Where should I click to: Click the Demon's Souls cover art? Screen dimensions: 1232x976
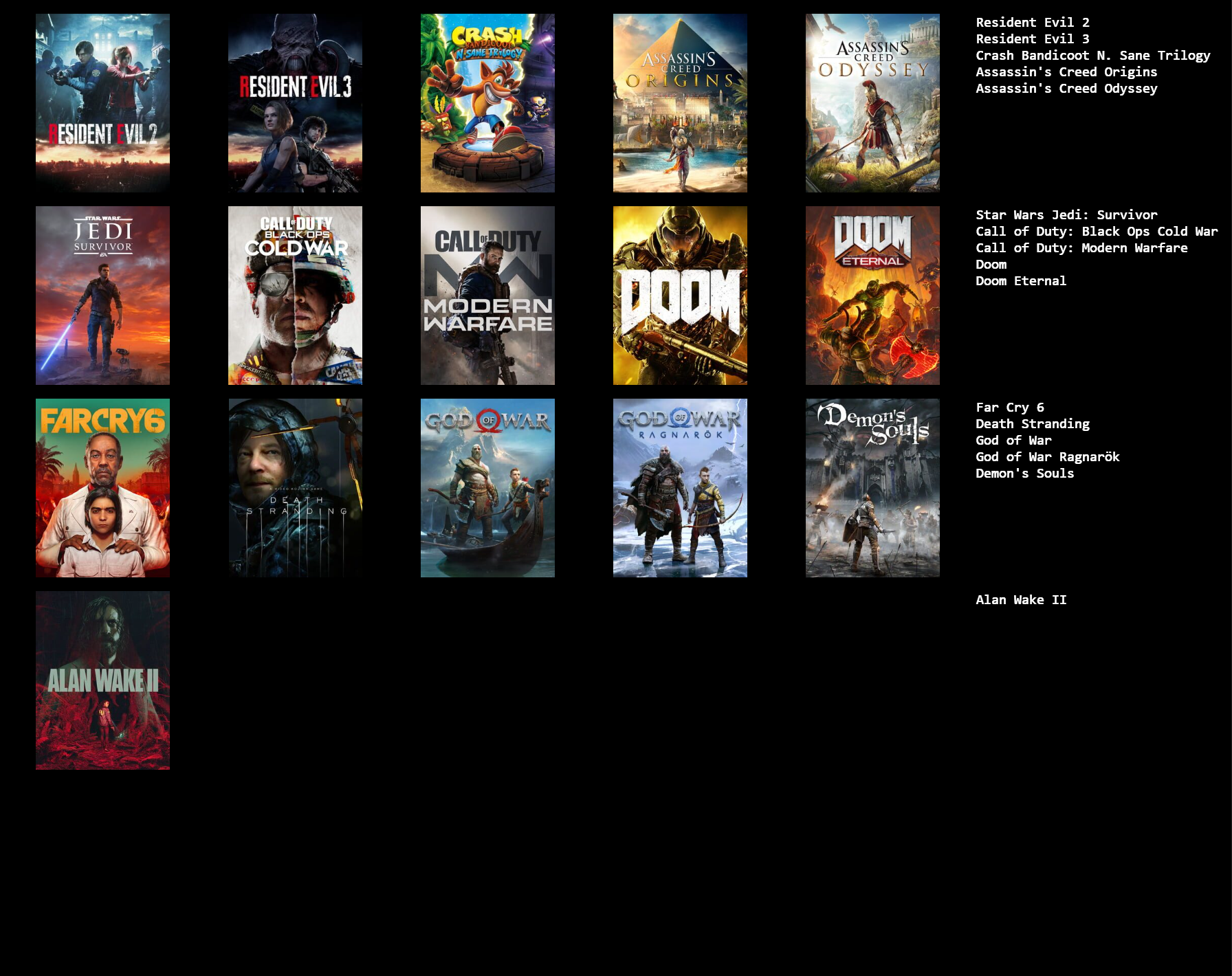[872, 488]
